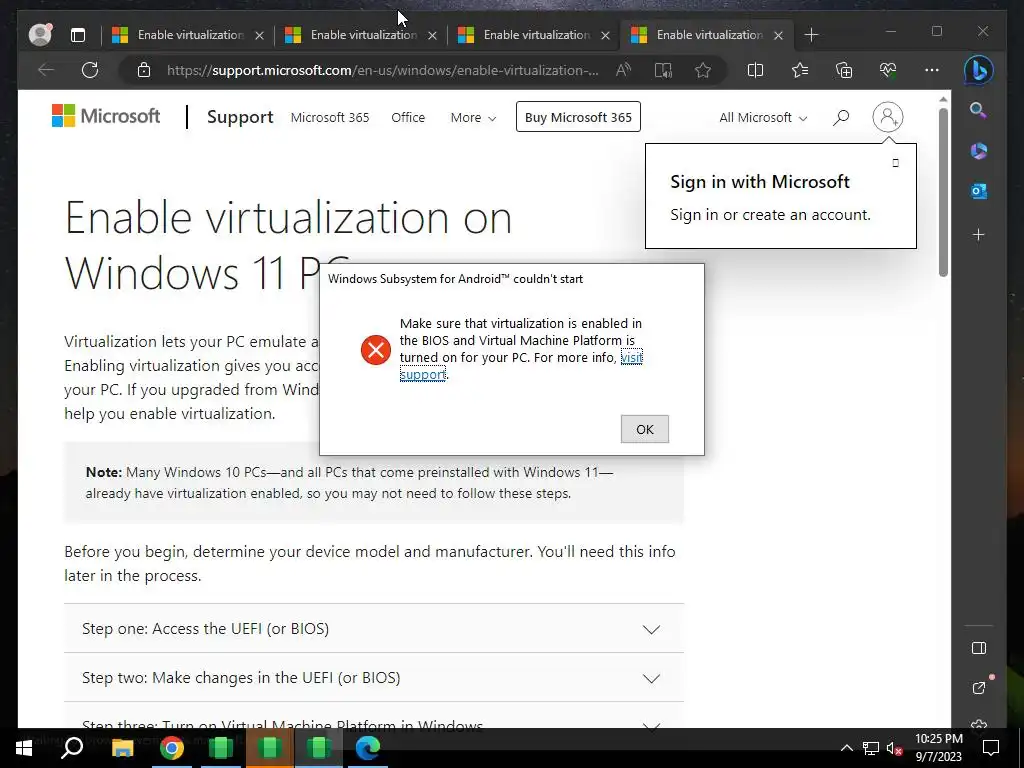Screen dimensions: 1024x768
Task: Click the Support header link
Action: (x=240, y=117)
